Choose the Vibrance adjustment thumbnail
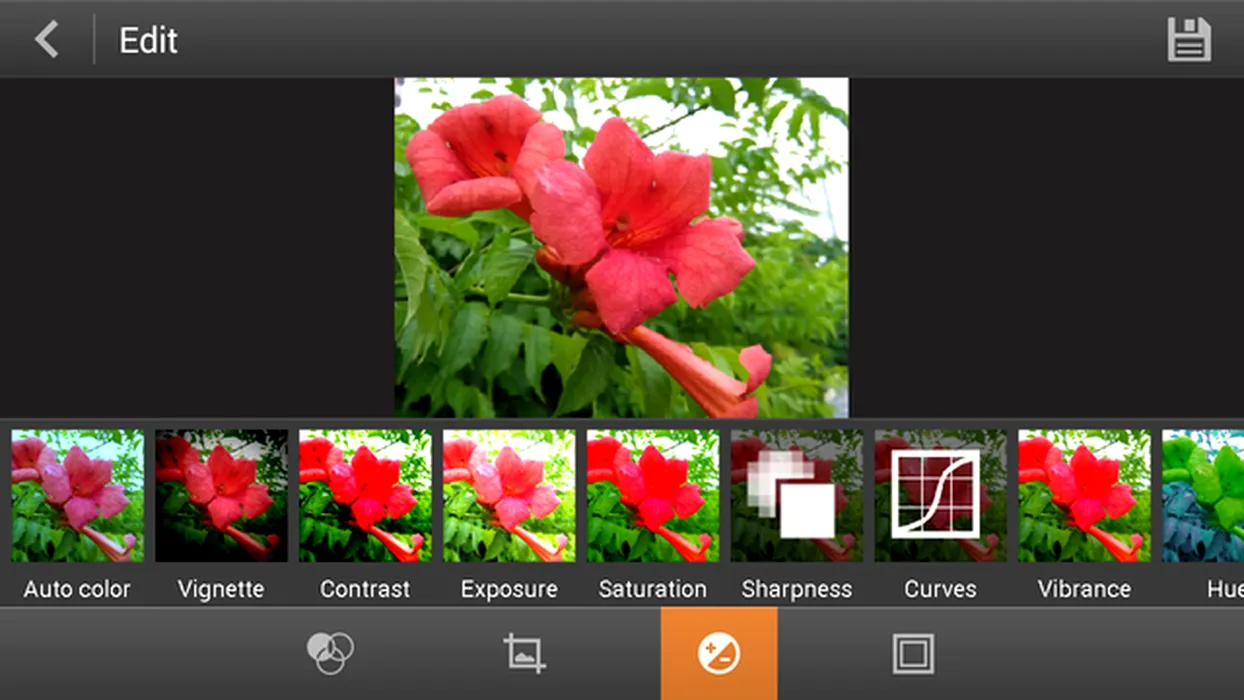 click(1085, 496)
